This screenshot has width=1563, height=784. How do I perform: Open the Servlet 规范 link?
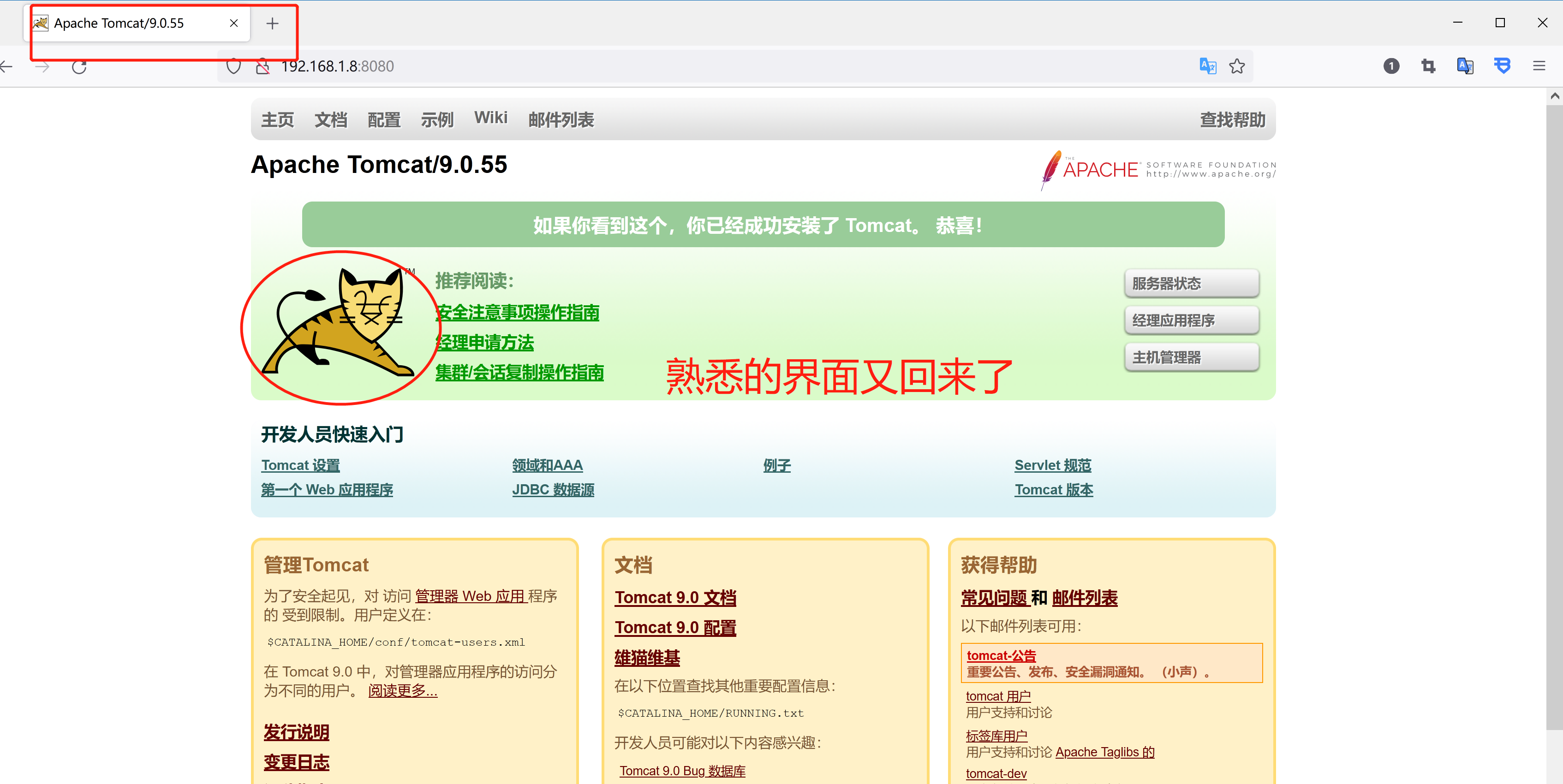pos(1053,465)
